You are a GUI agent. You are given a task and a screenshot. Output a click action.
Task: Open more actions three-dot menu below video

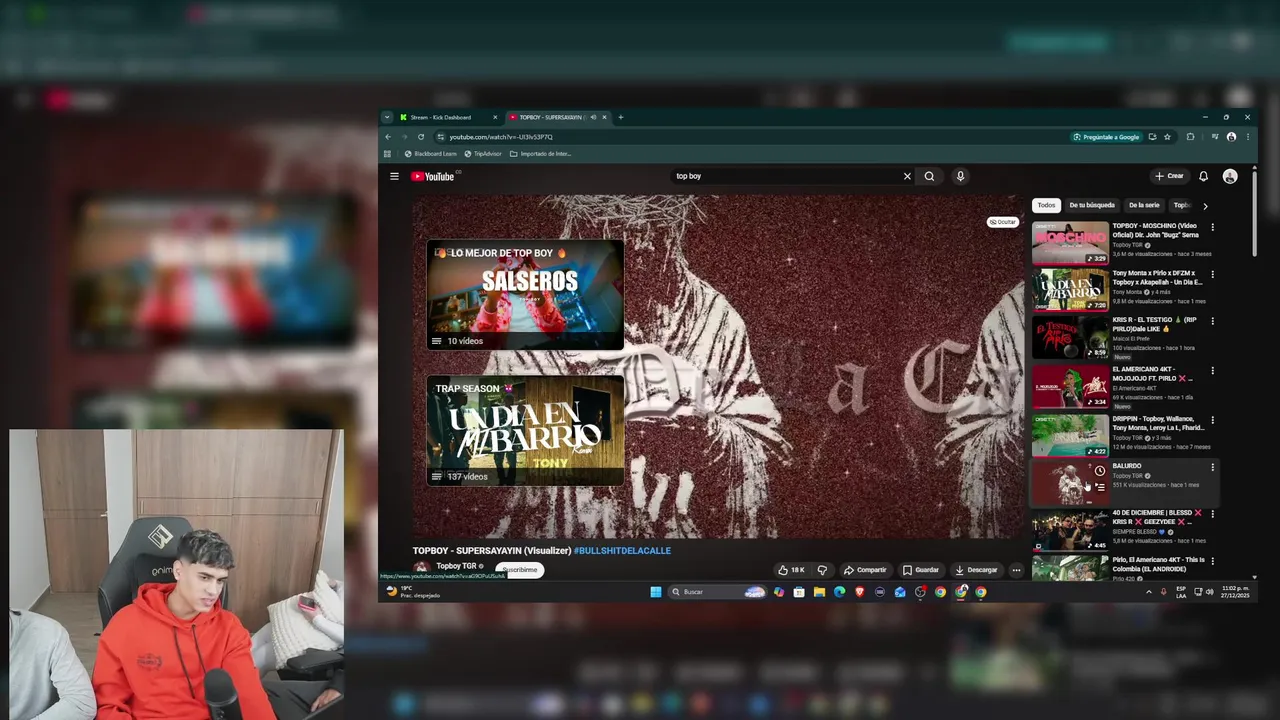tap(1016, 570)
